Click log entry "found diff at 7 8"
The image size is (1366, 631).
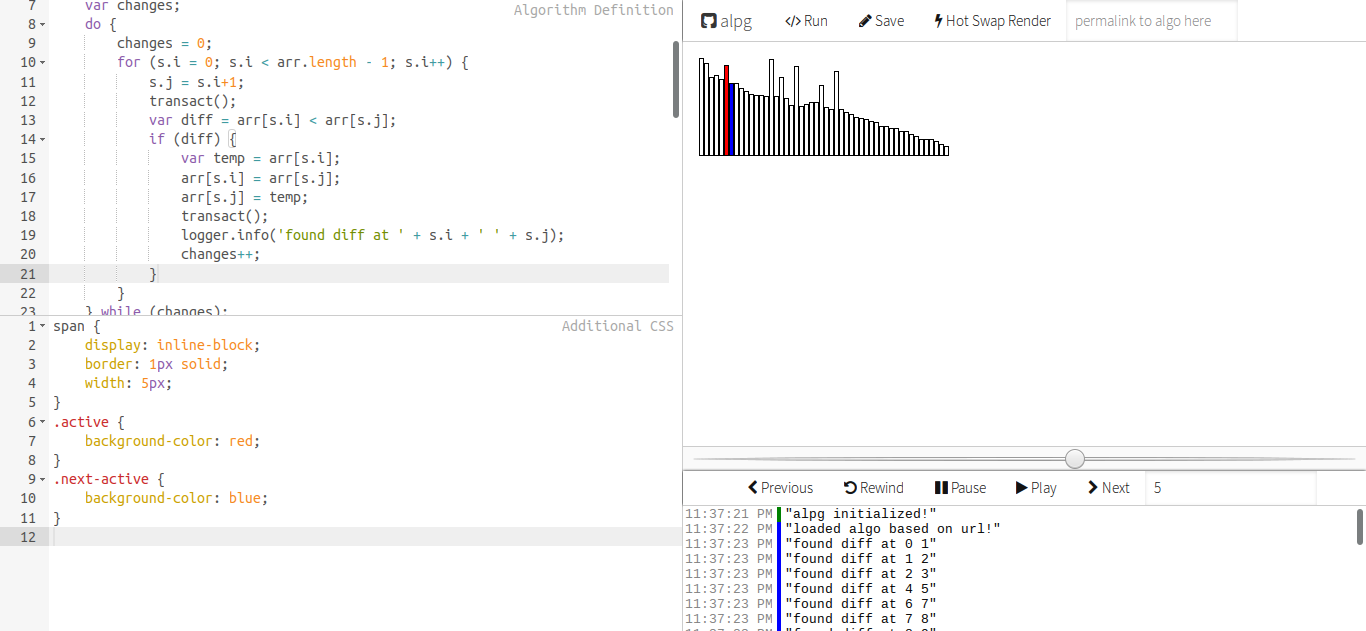[860, 619]
